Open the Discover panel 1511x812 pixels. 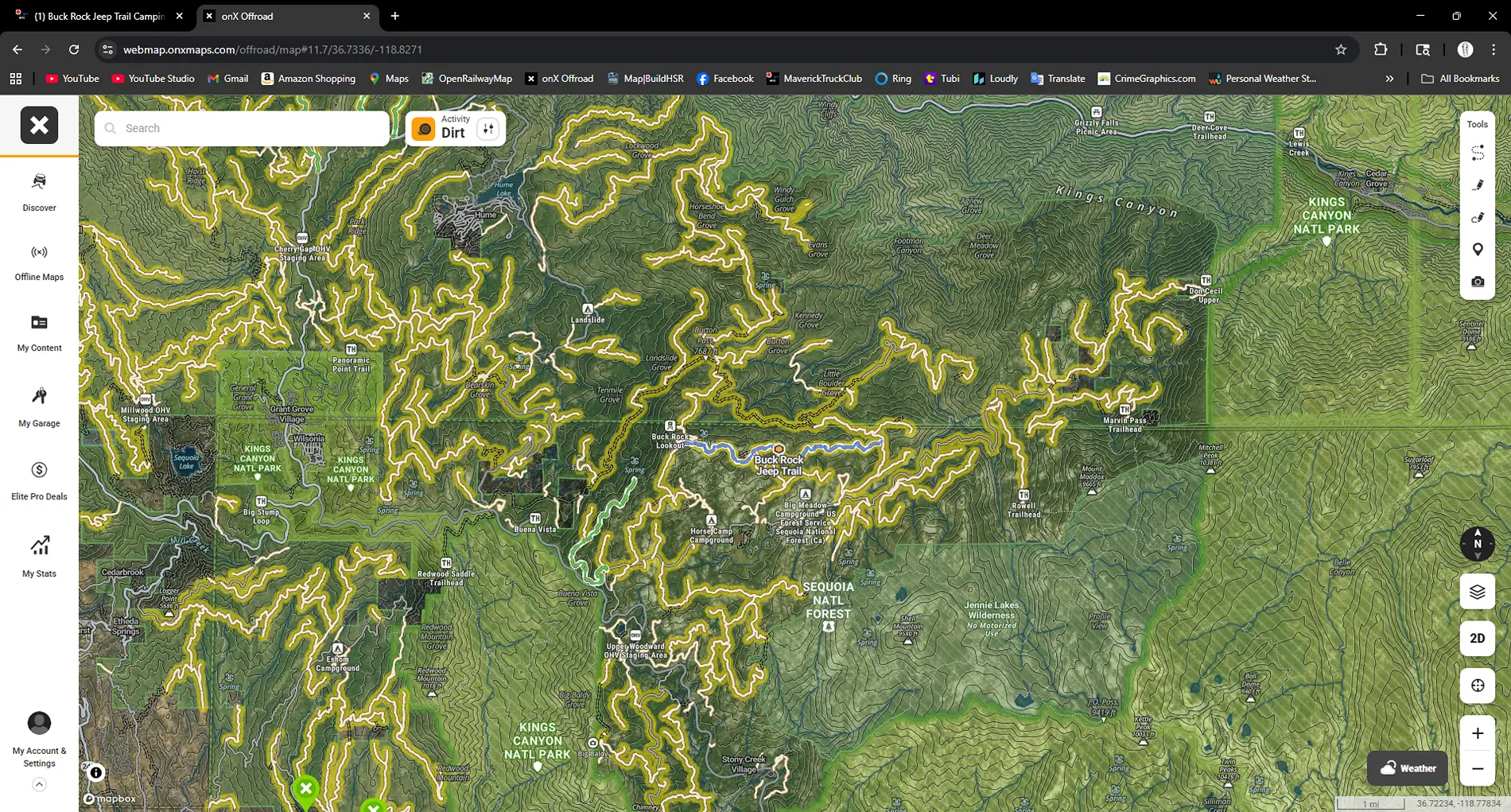[39, 192]
